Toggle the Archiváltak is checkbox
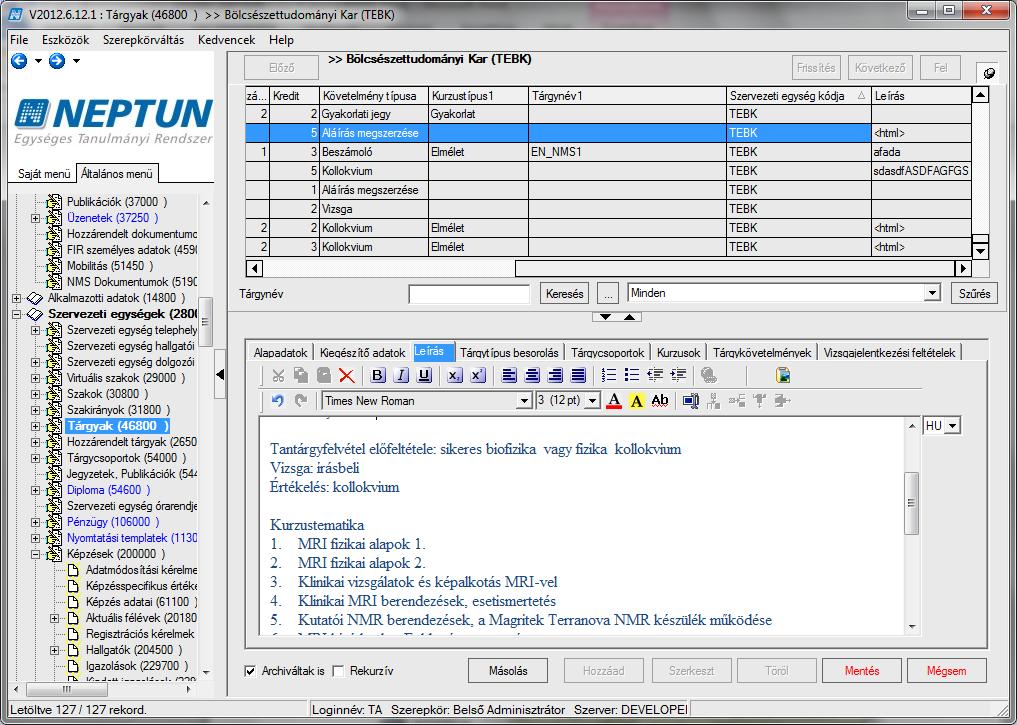The image size is (1017, 725). [x=250, y=671]
